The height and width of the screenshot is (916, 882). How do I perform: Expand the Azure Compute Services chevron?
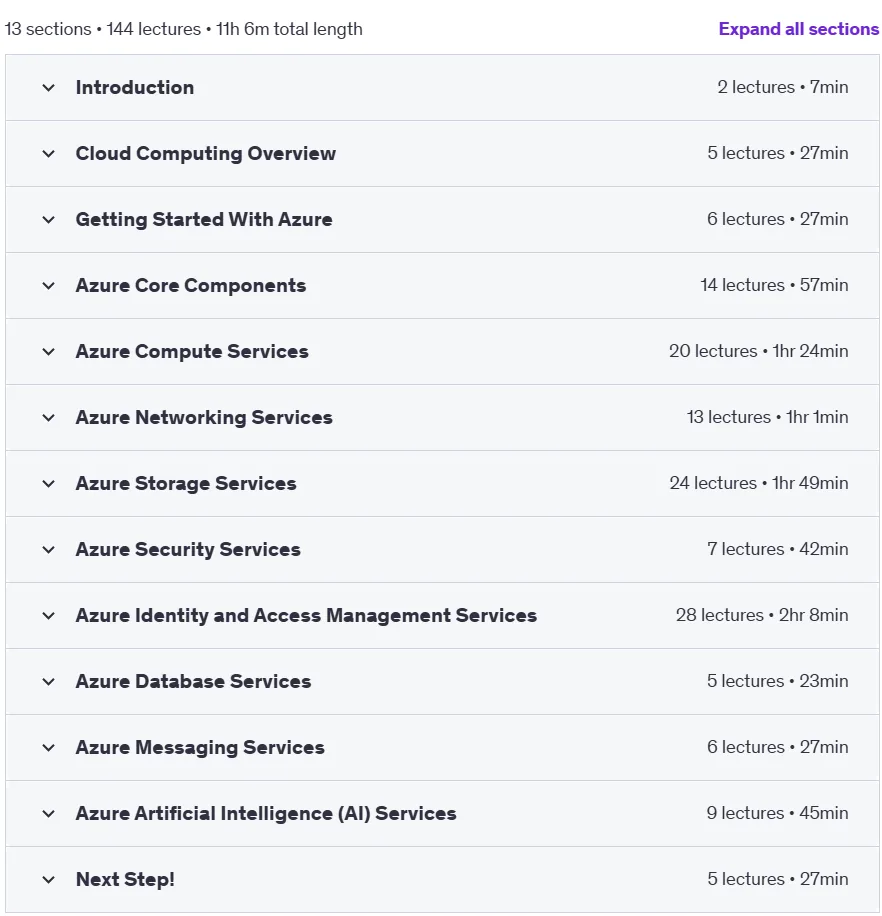coord(48,352)
